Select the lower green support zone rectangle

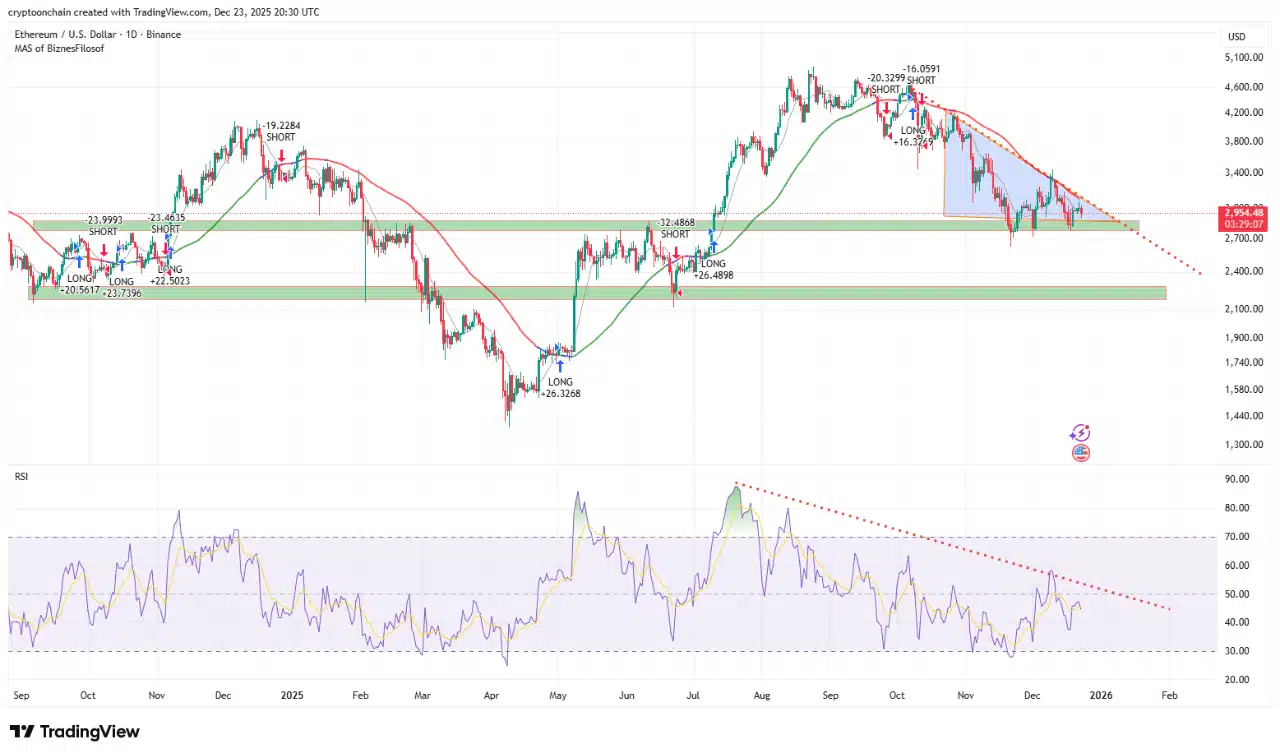pyautogui.click(x=598, y=292)
